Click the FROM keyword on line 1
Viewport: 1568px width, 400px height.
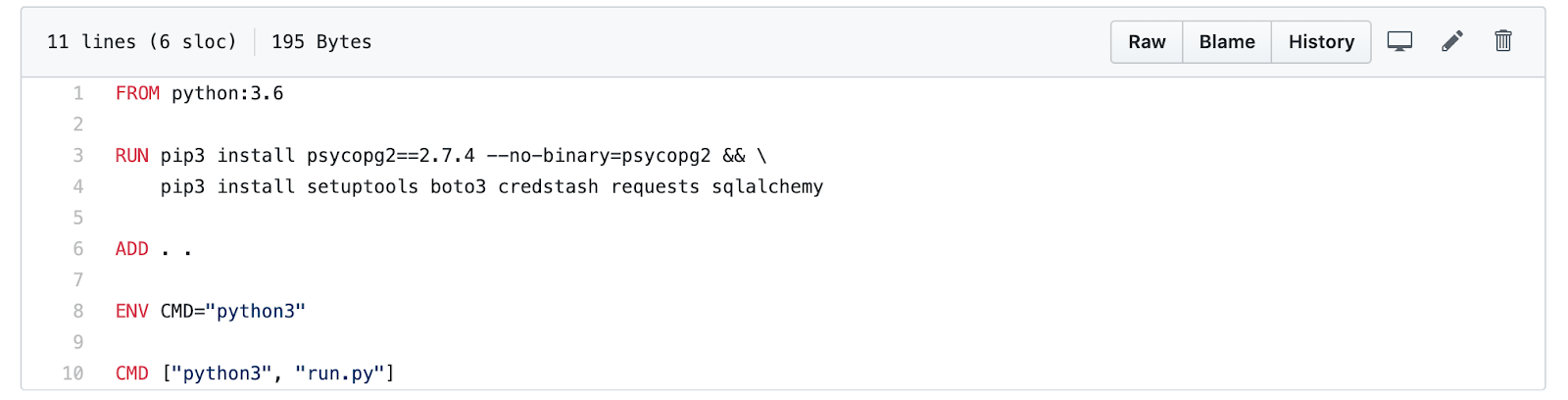[137, 93]
